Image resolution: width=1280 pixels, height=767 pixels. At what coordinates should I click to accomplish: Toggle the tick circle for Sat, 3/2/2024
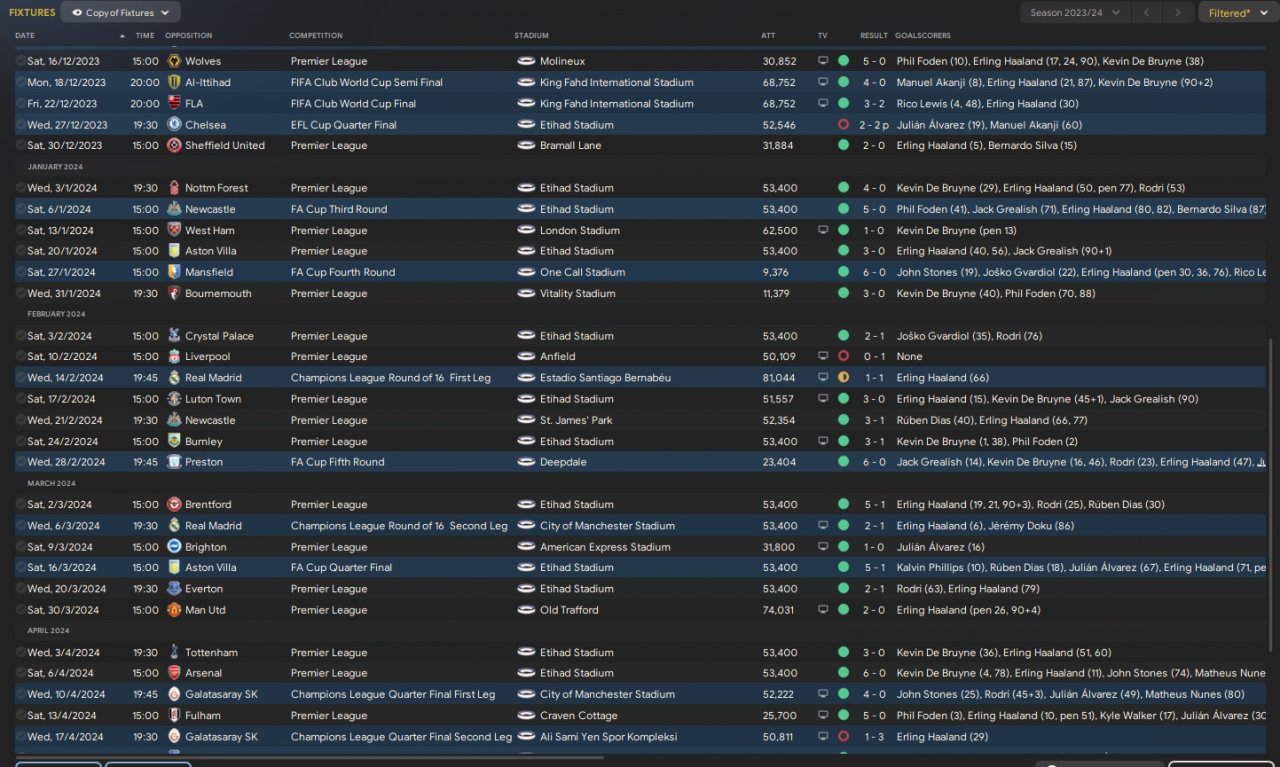click(x=21, y=336)
